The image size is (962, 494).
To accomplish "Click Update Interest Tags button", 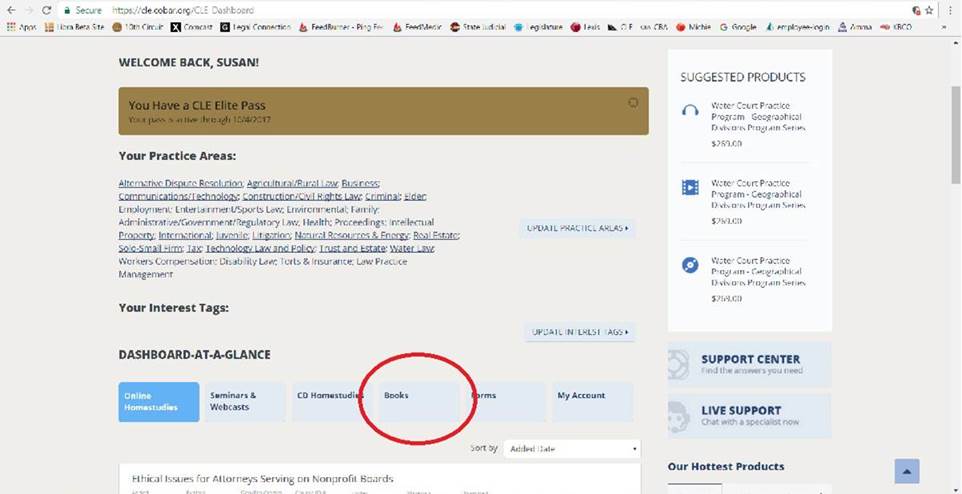I will tap(580, 332).
